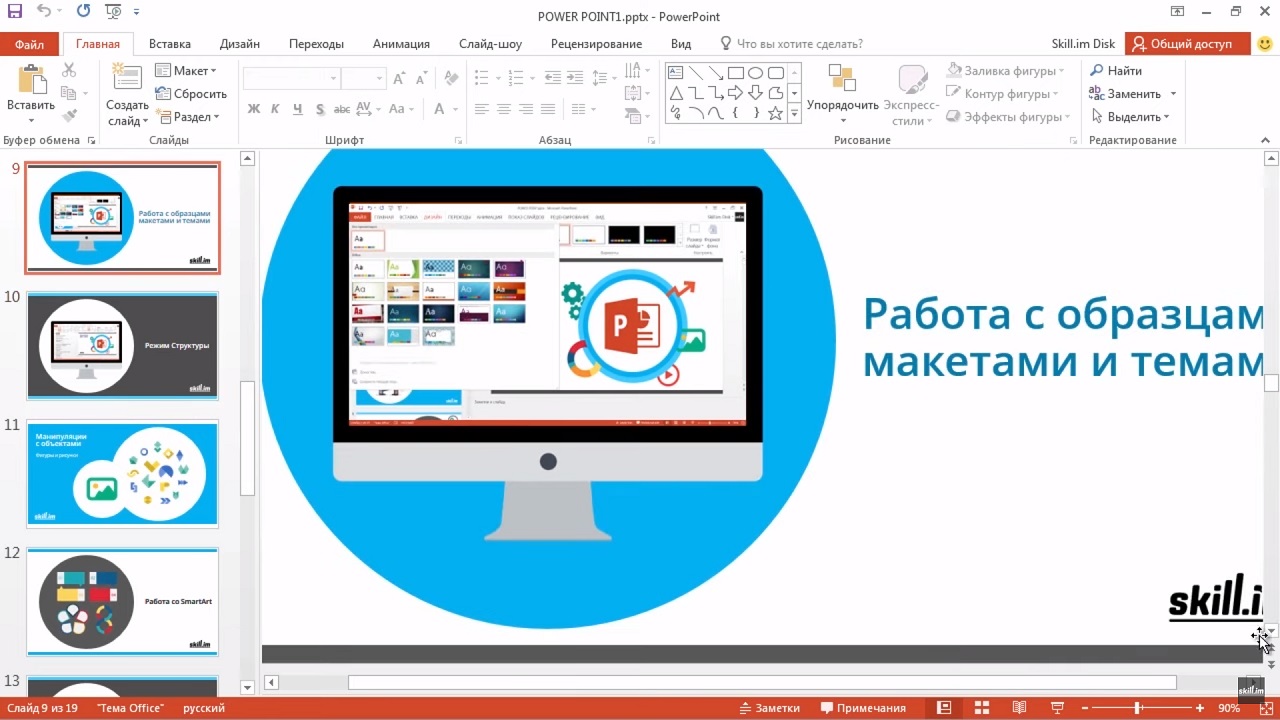Click the Share (Общий доступ) button

click(x=1187, y=44)
